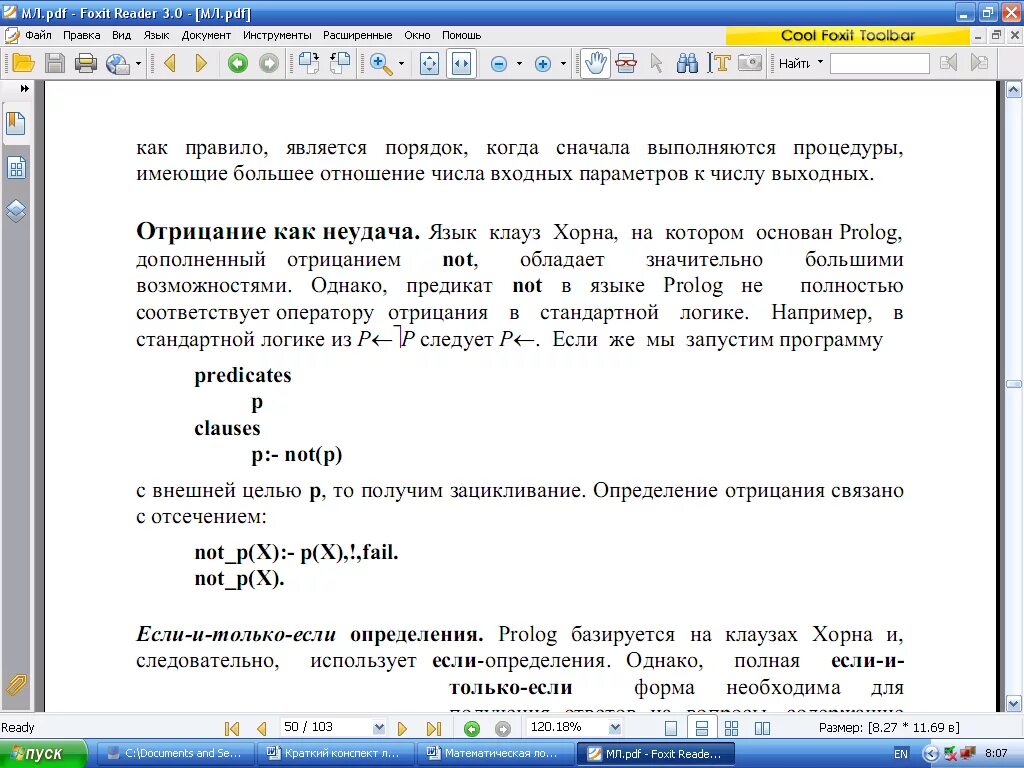Image resolution: width=1024 pixels, height=768 pixels.
Task: Open the Вид menu
Action: tap(121, 35)
